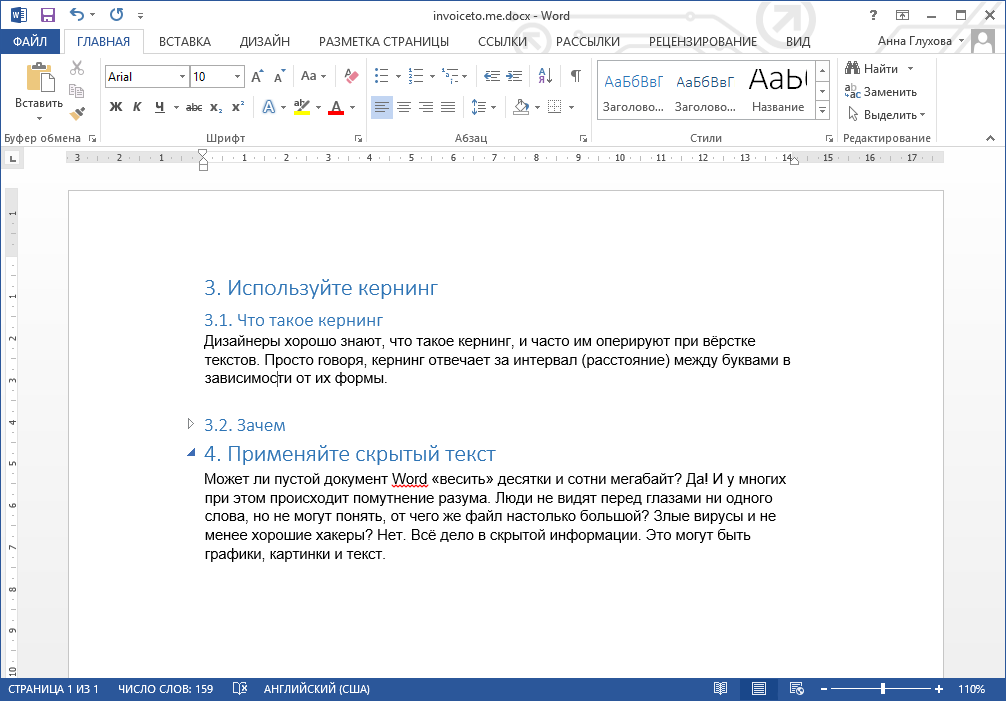Image resolution: width=1006 pixels, height=701 pixels.
Task: Enable justified alignment
Action: (x=447, y=106)
